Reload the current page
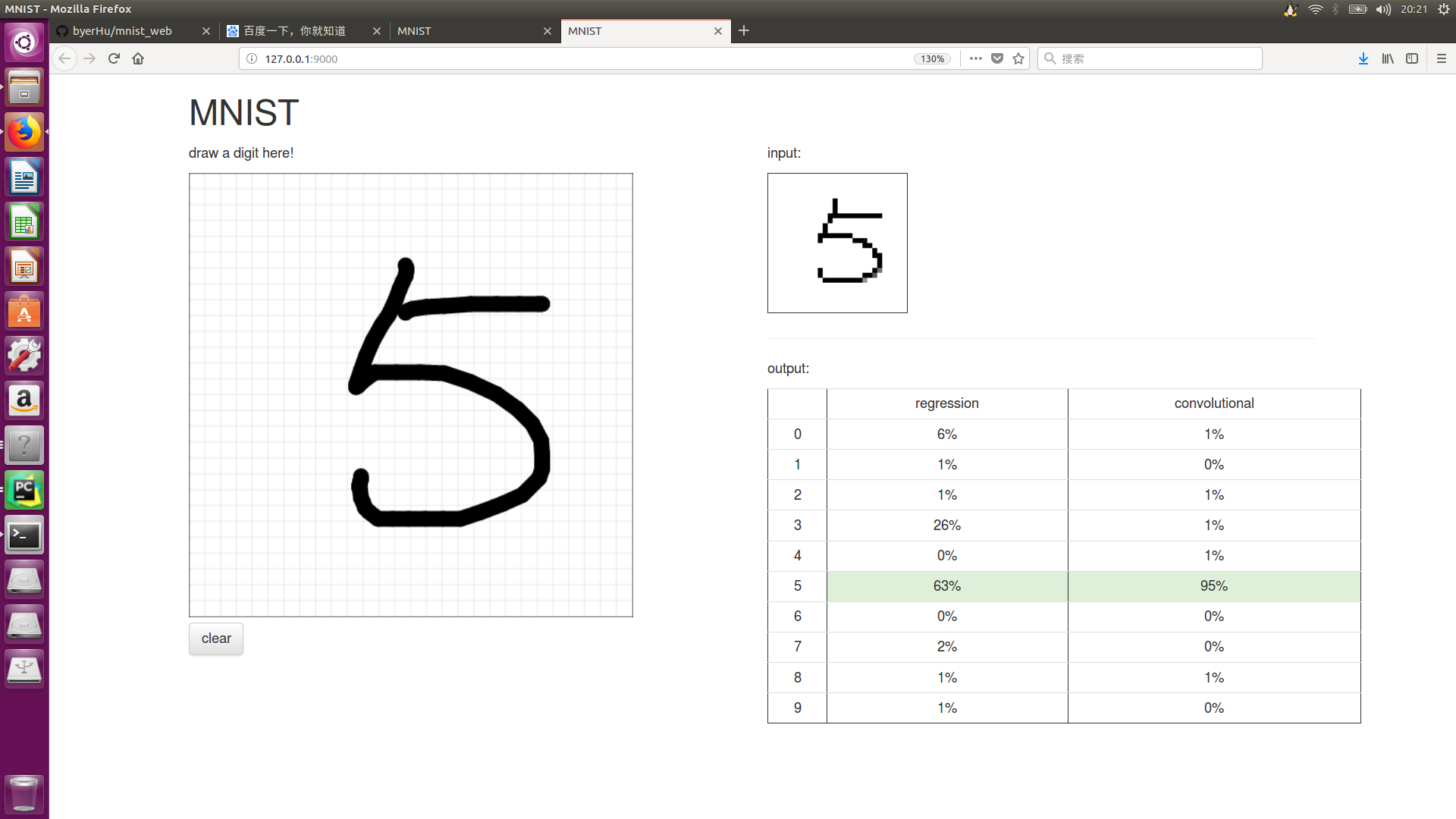 114,58
